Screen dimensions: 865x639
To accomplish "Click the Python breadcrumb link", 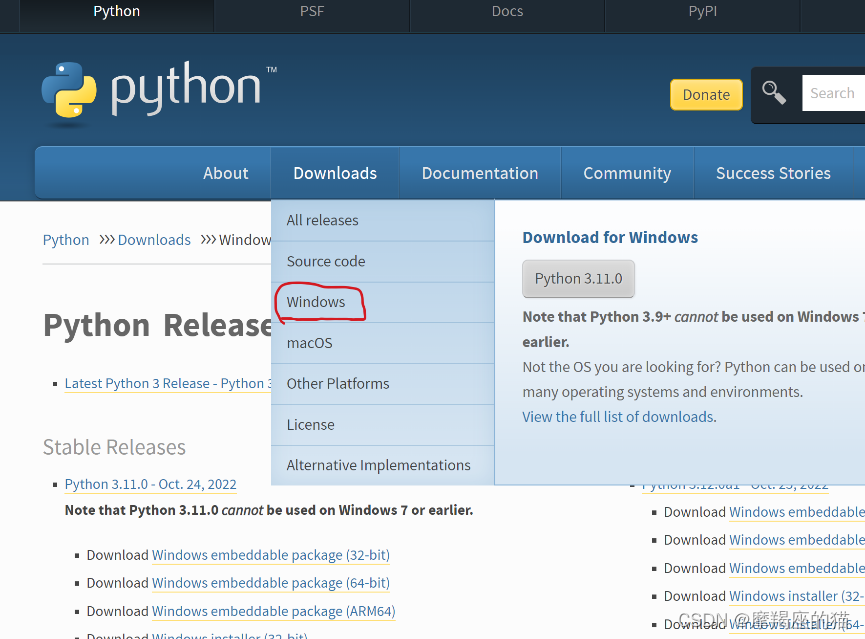I will click(x=66, y=240).
